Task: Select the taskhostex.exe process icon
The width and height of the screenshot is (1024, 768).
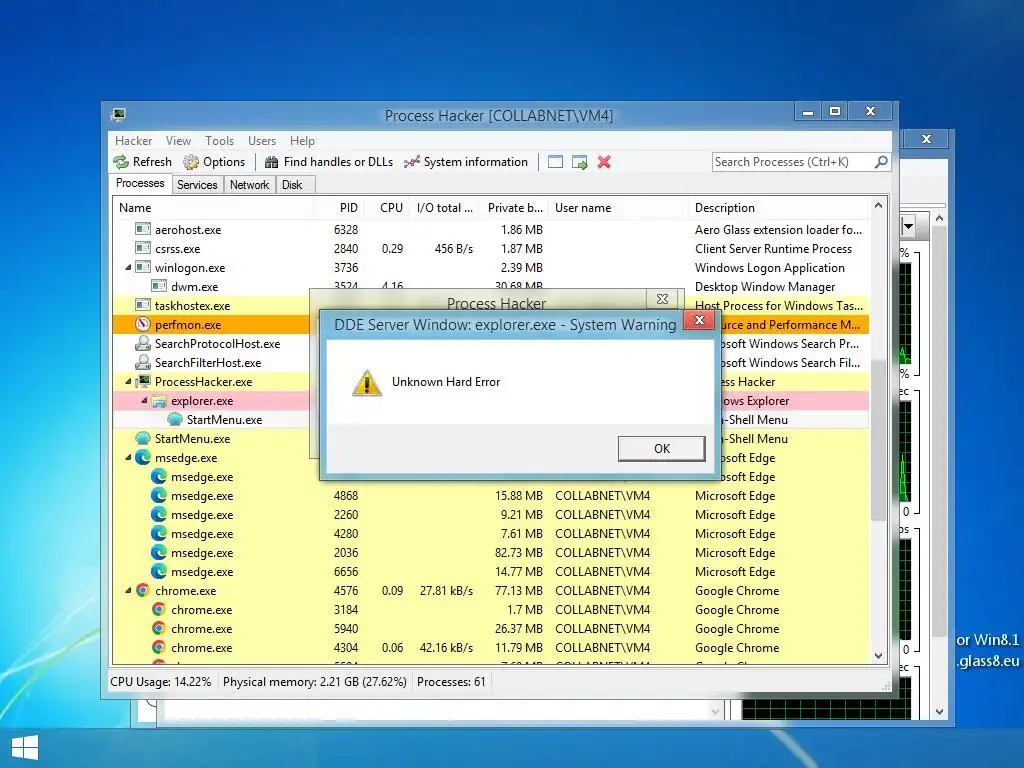Action: [x=142, y=305]
